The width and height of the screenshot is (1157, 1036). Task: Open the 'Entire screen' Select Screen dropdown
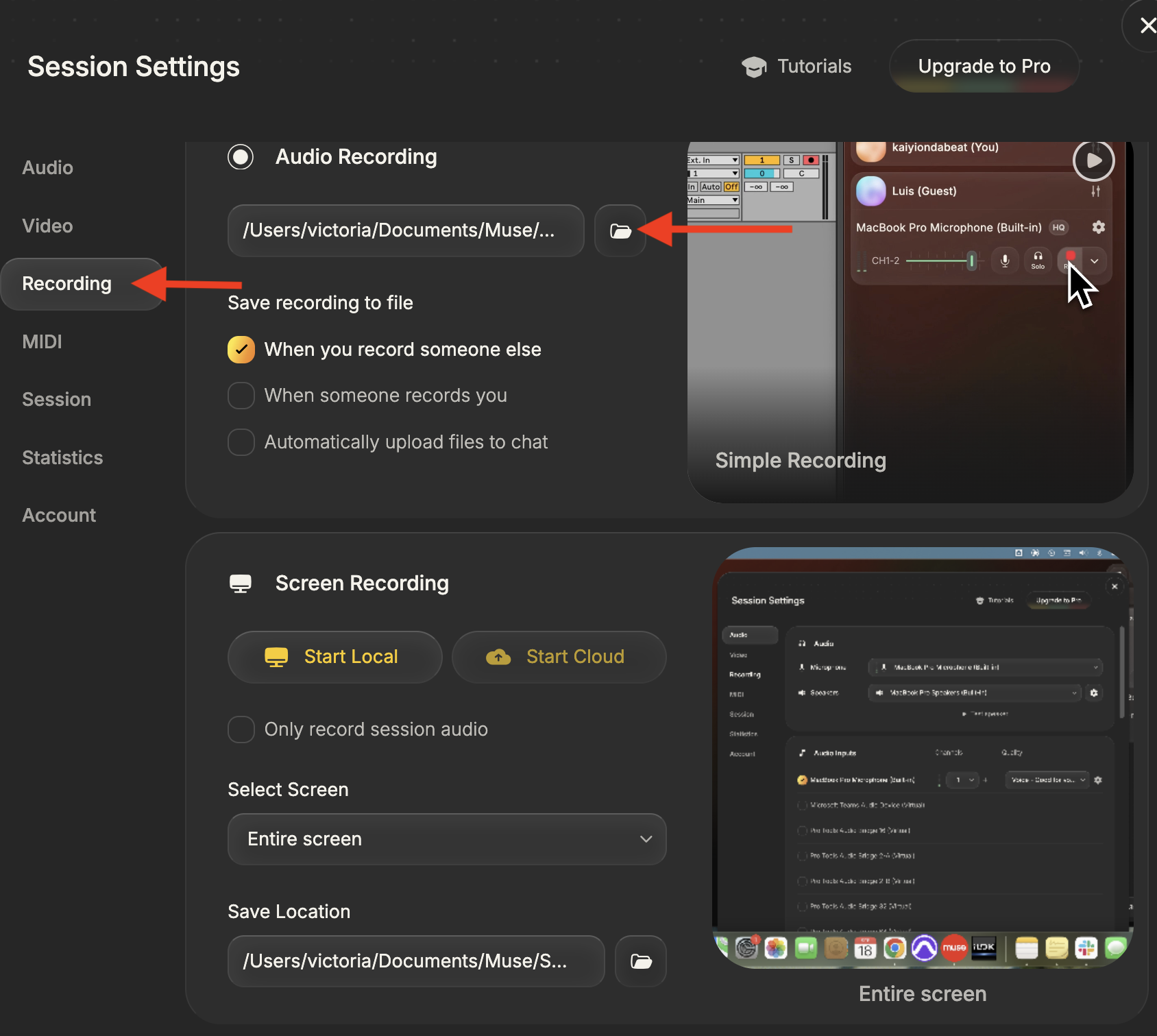point(446,839)
